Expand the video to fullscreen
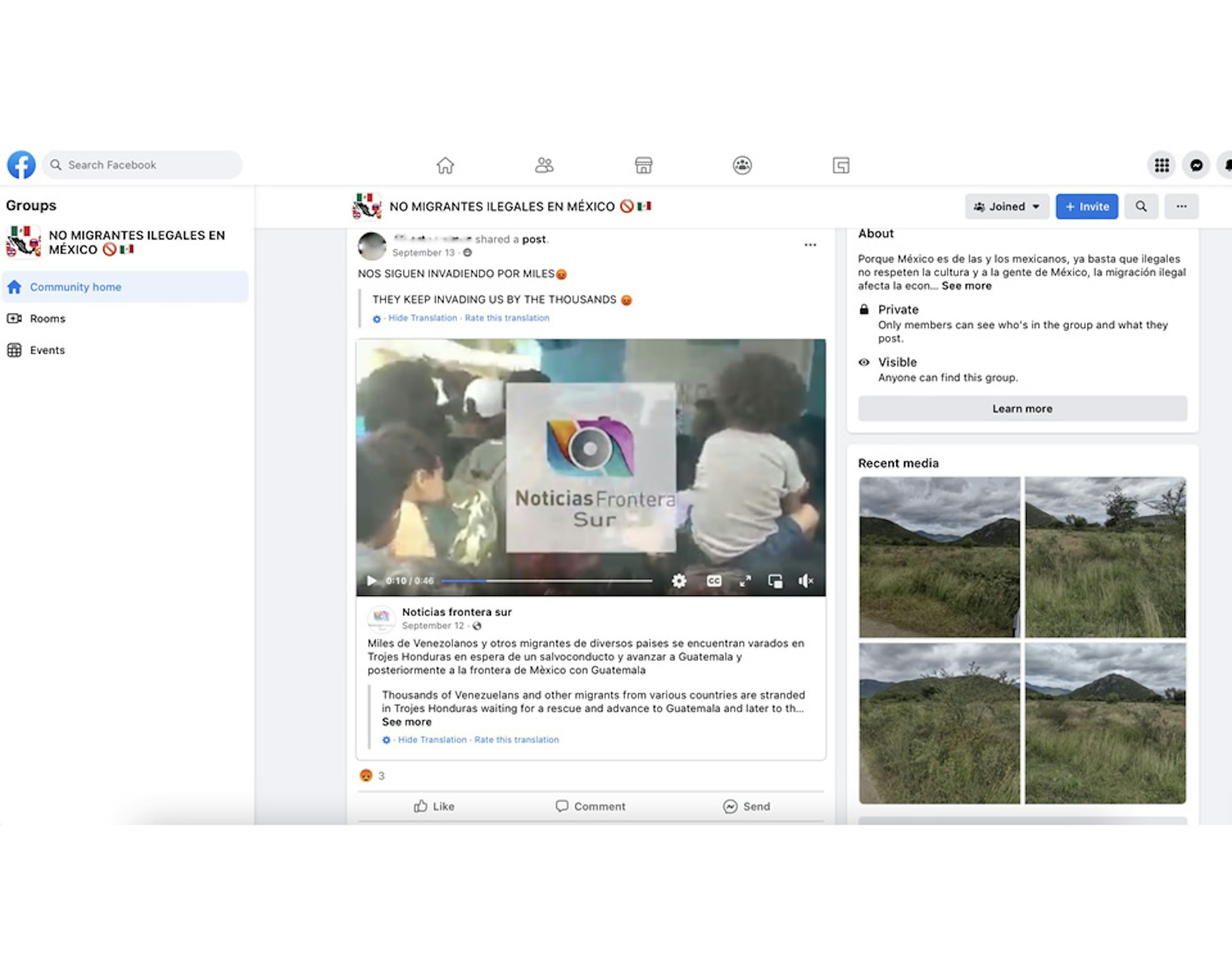The height and width of the screenshot is (970, 1232). click(745, 580)
